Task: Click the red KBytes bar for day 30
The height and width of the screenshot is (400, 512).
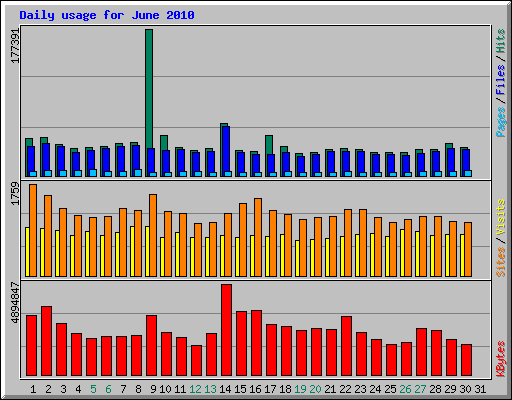Action: pyautogui.click(x=466, y=360)
